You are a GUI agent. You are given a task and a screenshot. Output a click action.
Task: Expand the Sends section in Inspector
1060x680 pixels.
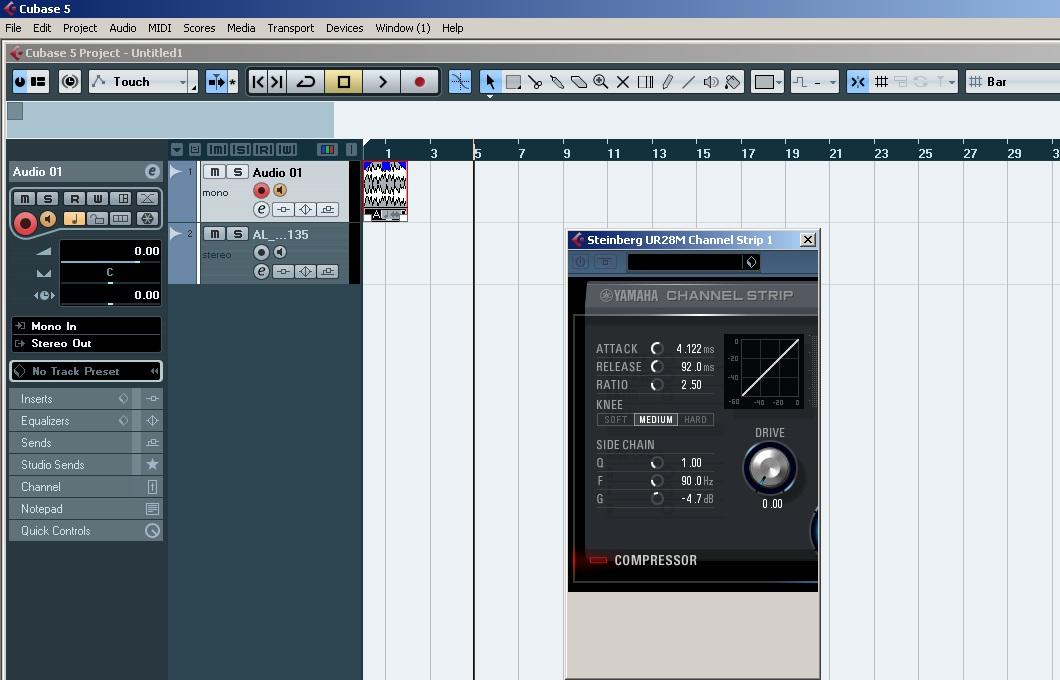click(70, 443)
